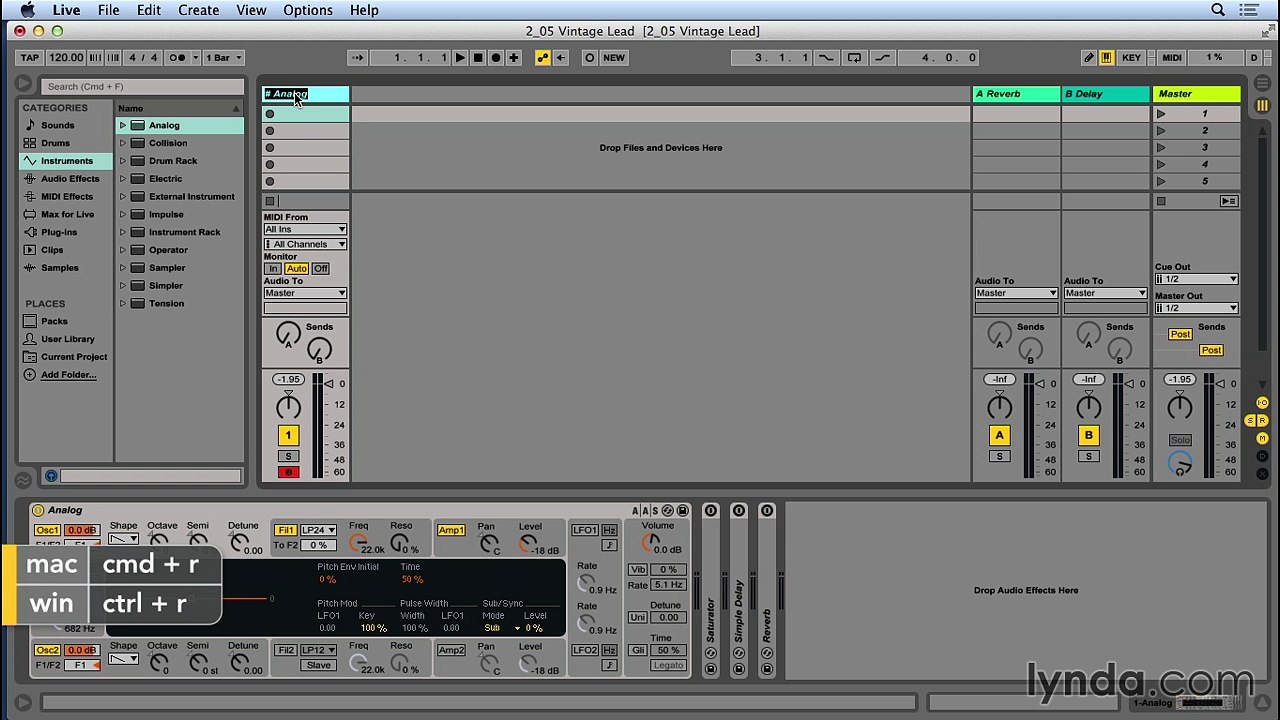Screen dimensions: 1280x720
Task: Click the KEY map mode button
Action: coord(1131,58)
